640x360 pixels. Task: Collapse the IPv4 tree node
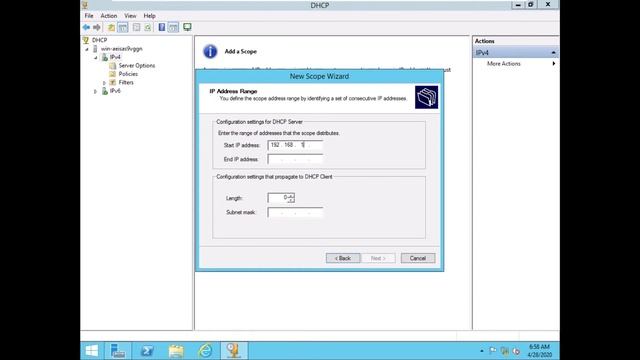(x=96, y=58)
